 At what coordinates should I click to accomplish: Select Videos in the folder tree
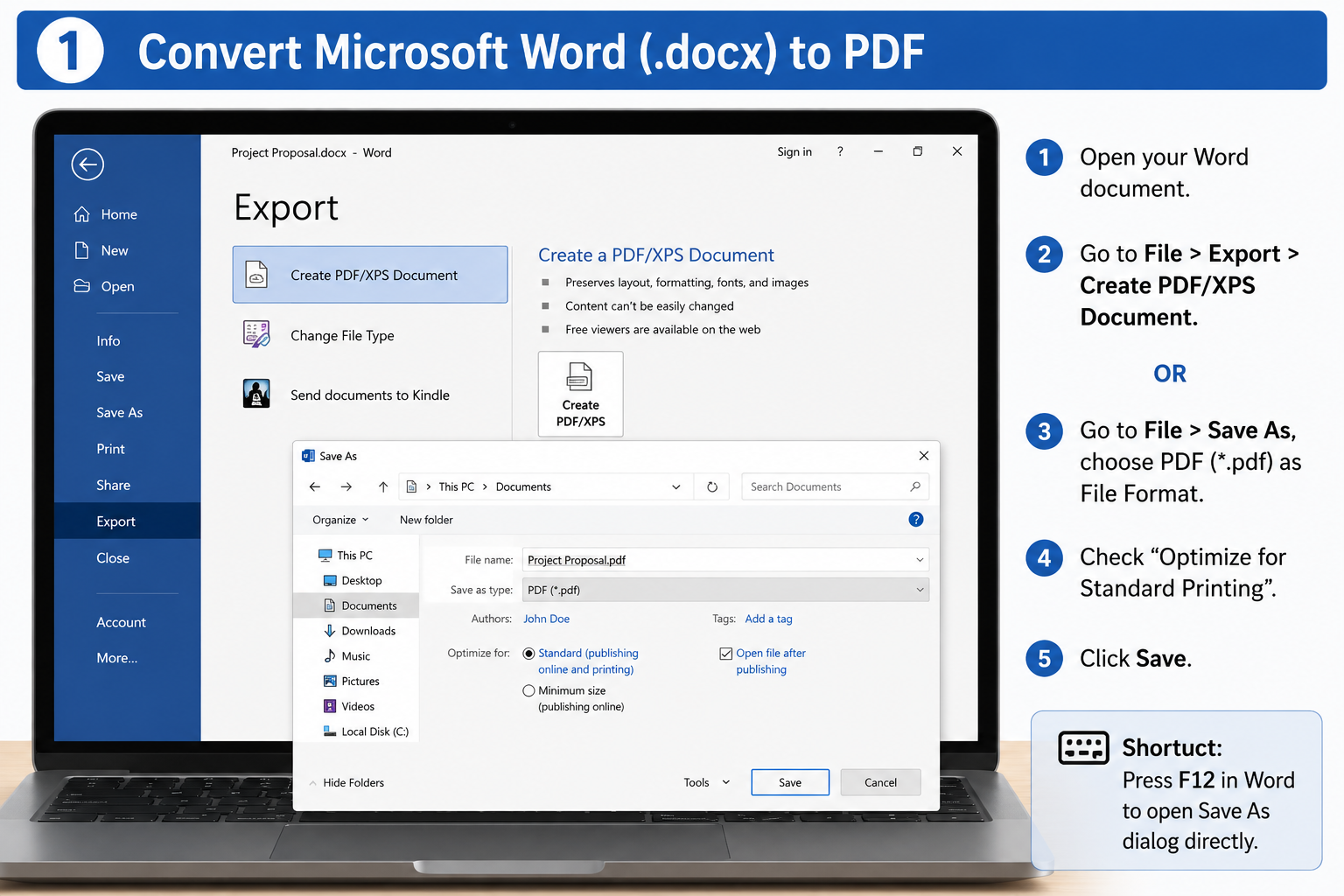(349, 706)
